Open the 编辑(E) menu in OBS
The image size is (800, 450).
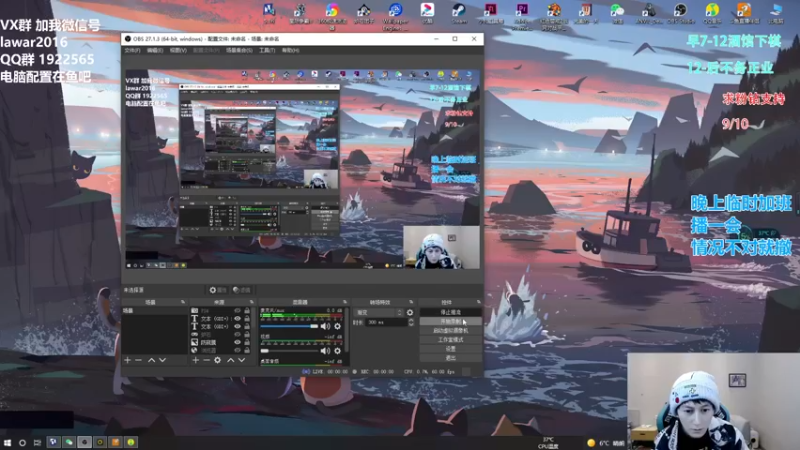tap(155, 51)
